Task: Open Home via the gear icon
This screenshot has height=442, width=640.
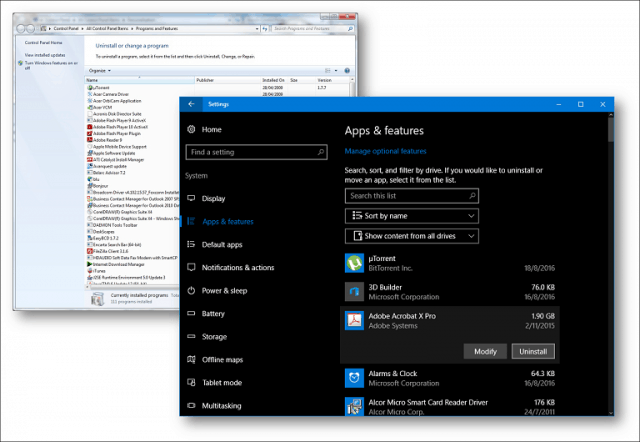Action: pyautogui.click(x=191, y=129)
